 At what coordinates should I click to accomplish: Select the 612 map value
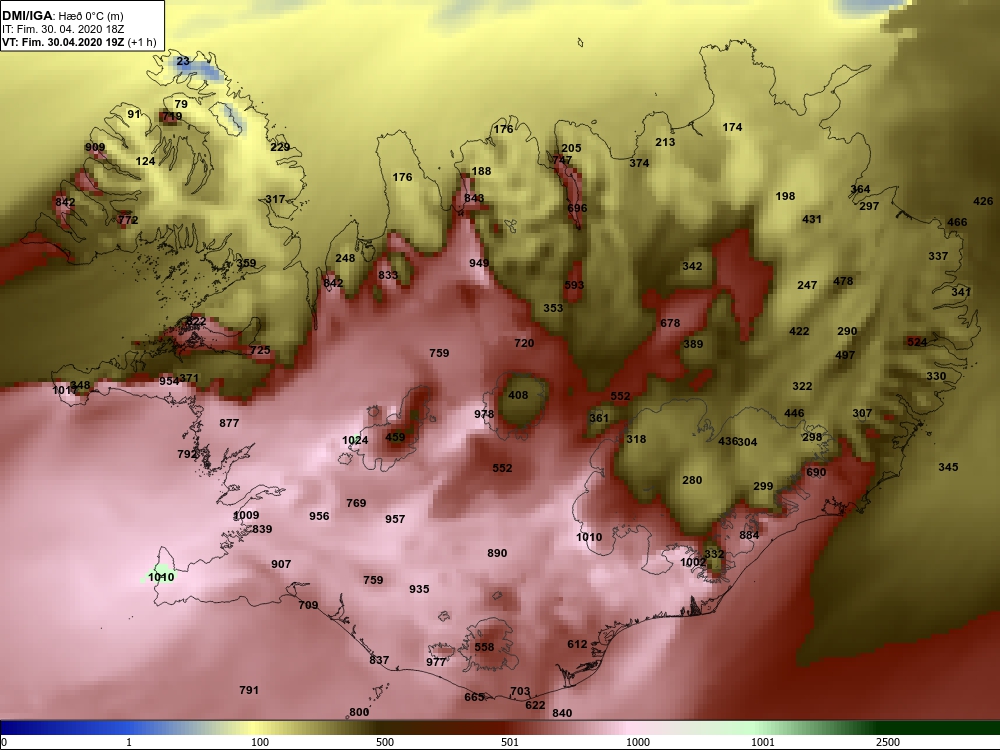(x=577, y=644)
